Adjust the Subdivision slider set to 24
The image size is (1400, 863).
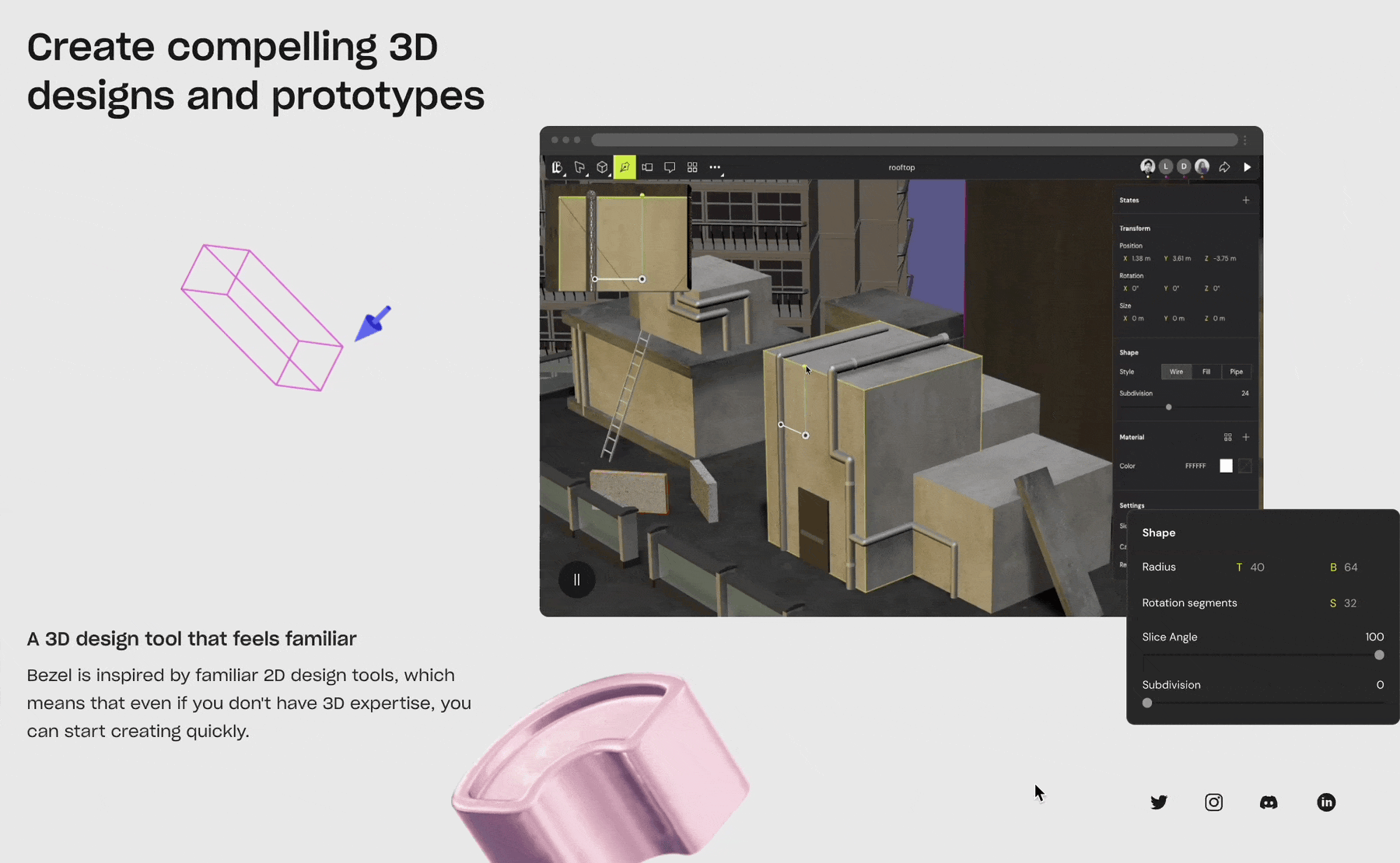(x=1168, y=407)
